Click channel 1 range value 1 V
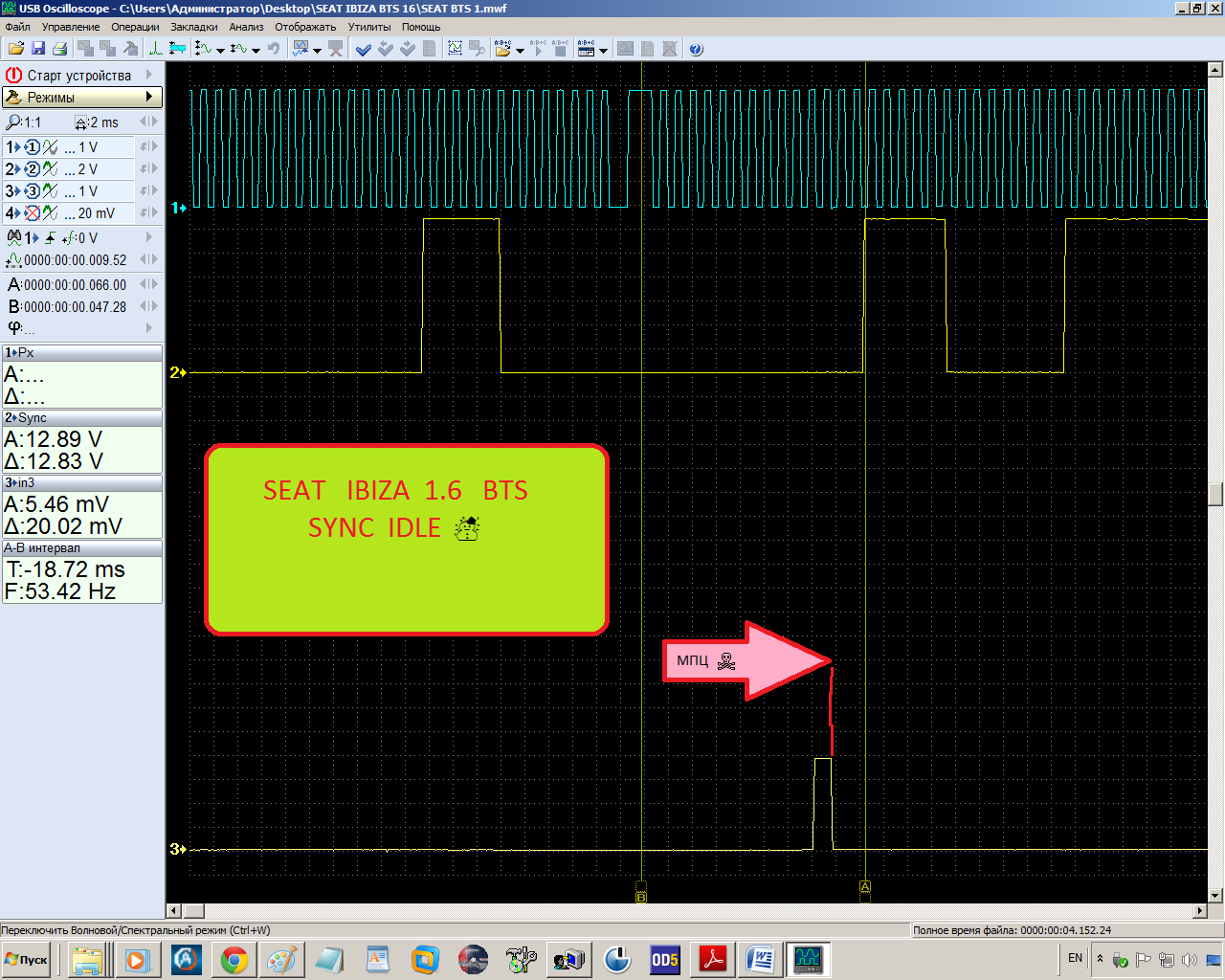The image size is (1225, 980). point(88,147)
